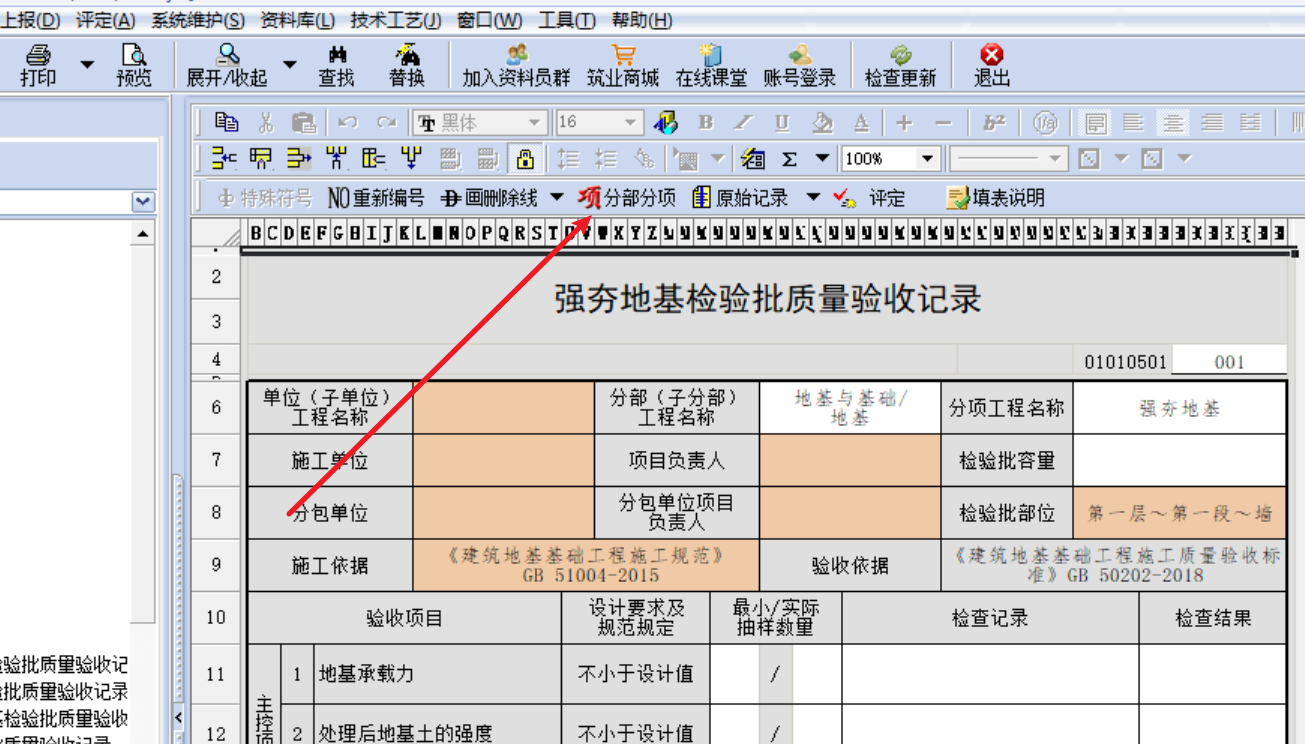Click Check for Updates (检查更新)

tap(901, 65)
